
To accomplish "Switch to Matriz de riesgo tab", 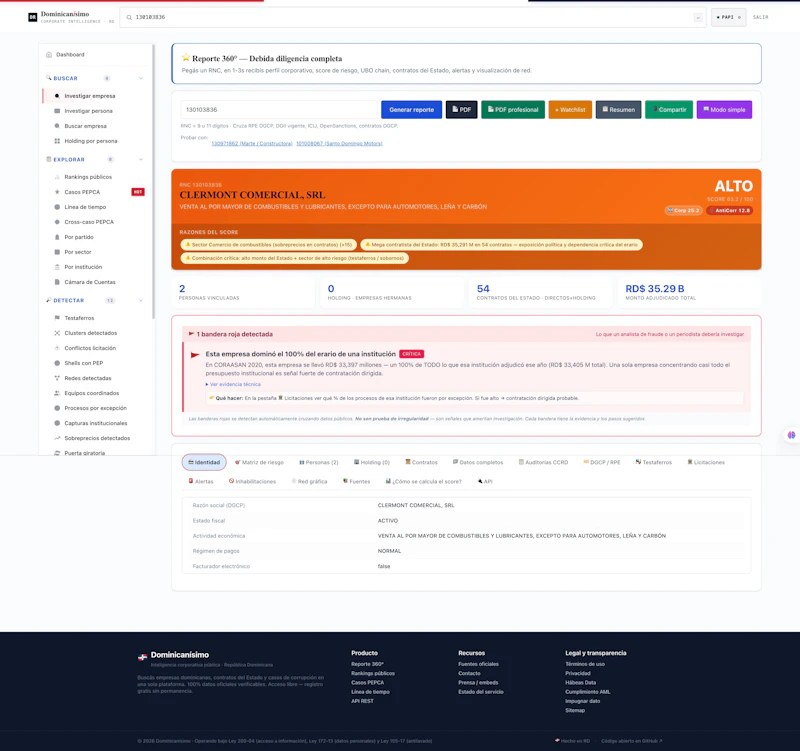I will [x=259, y=462].
